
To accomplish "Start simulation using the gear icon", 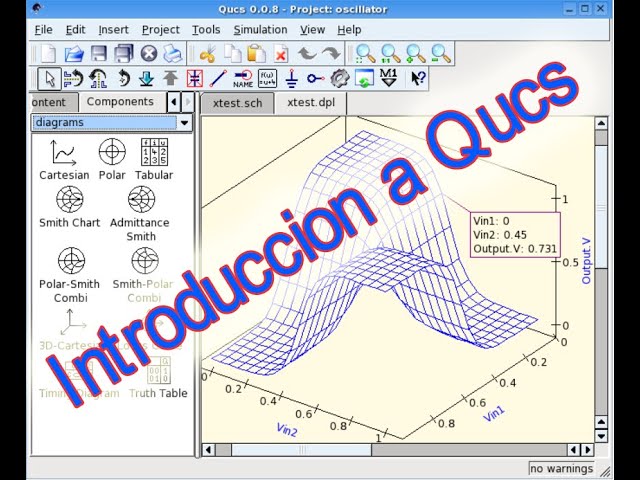I will 340,78.
